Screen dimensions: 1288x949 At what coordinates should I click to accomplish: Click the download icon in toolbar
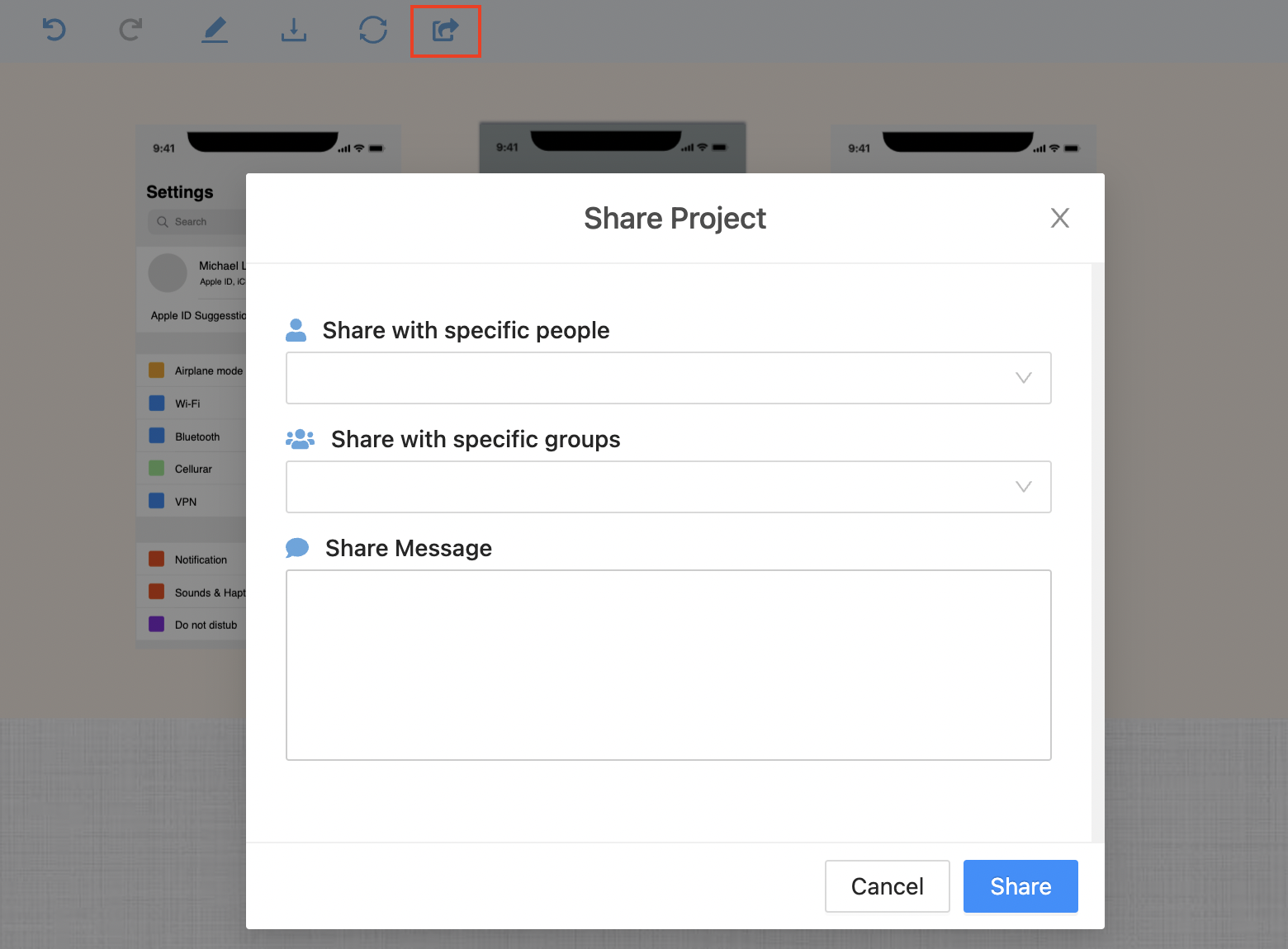pyautogui.click(x=293, y=31)
